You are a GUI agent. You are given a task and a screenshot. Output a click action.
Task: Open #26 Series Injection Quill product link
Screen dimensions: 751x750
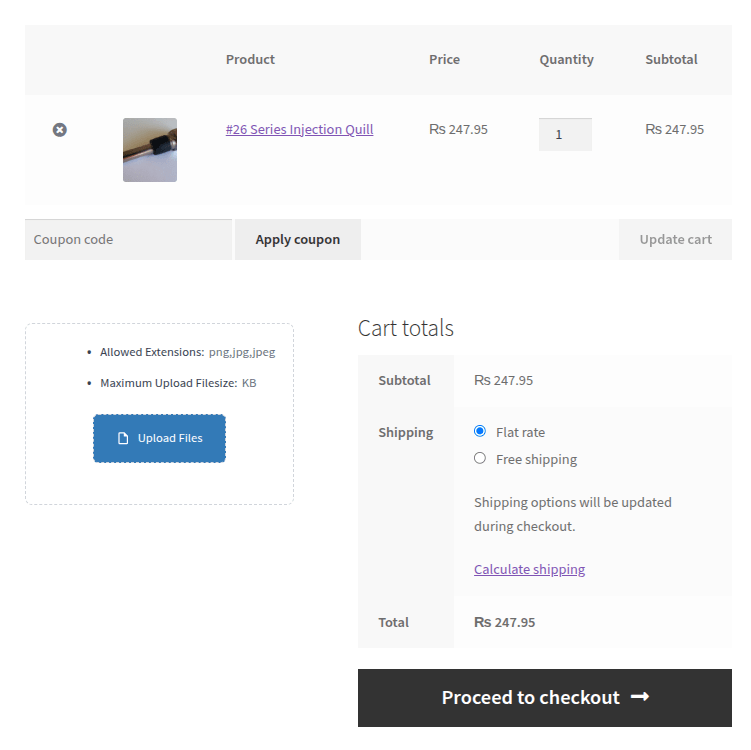click(x=299, y=129)
